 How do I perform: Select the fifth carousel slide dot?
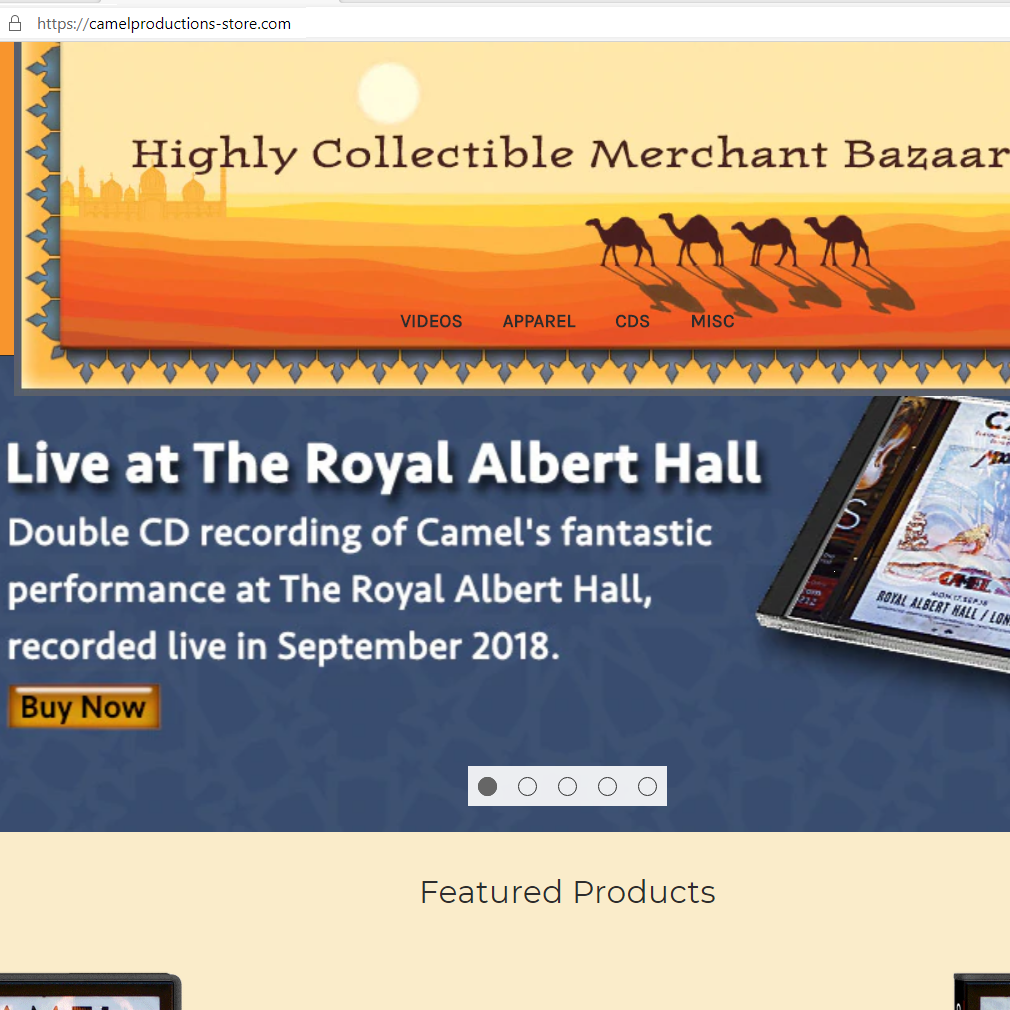point(647,786)
